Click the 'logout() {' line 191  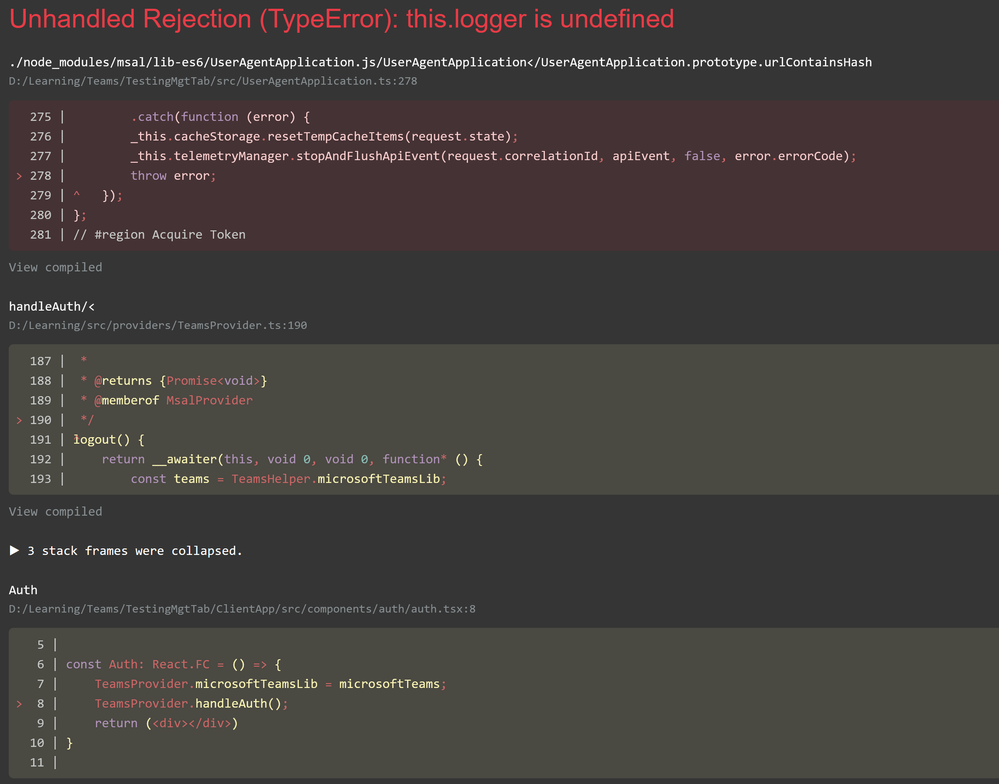pyautogui.click(x=109, y=439)
